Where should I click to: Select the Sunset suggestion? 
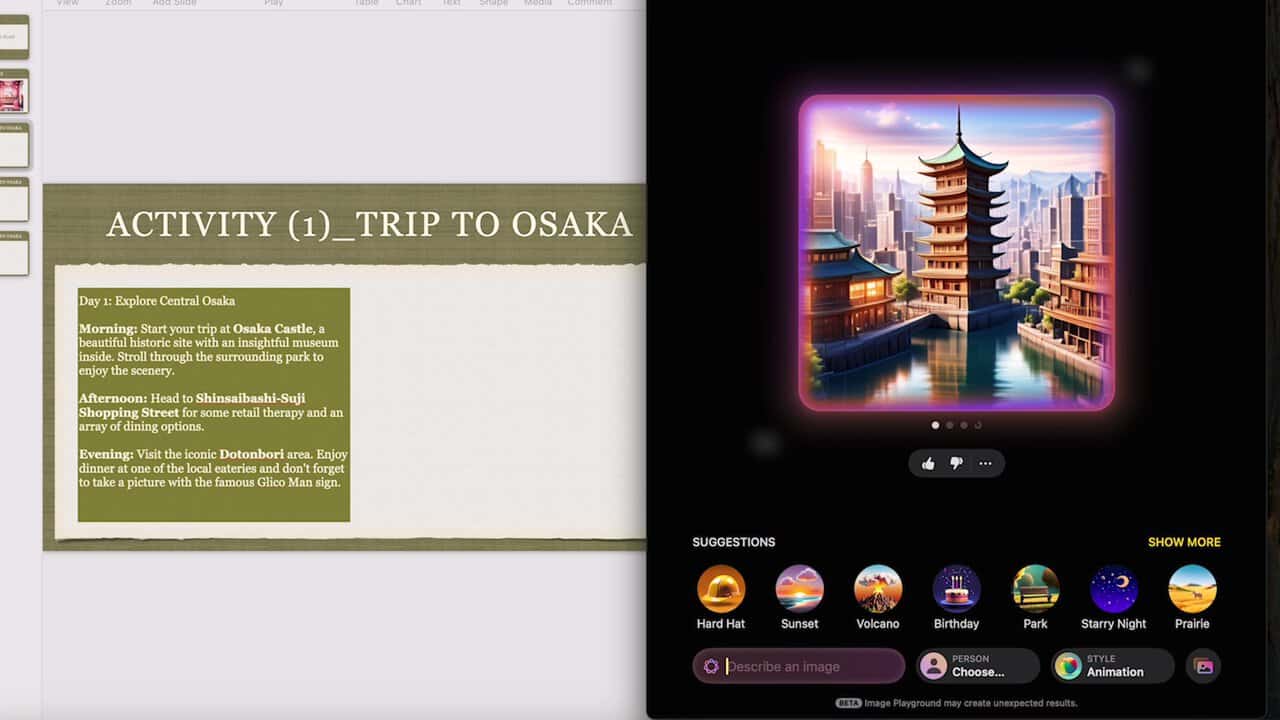(x=799, y=589)
